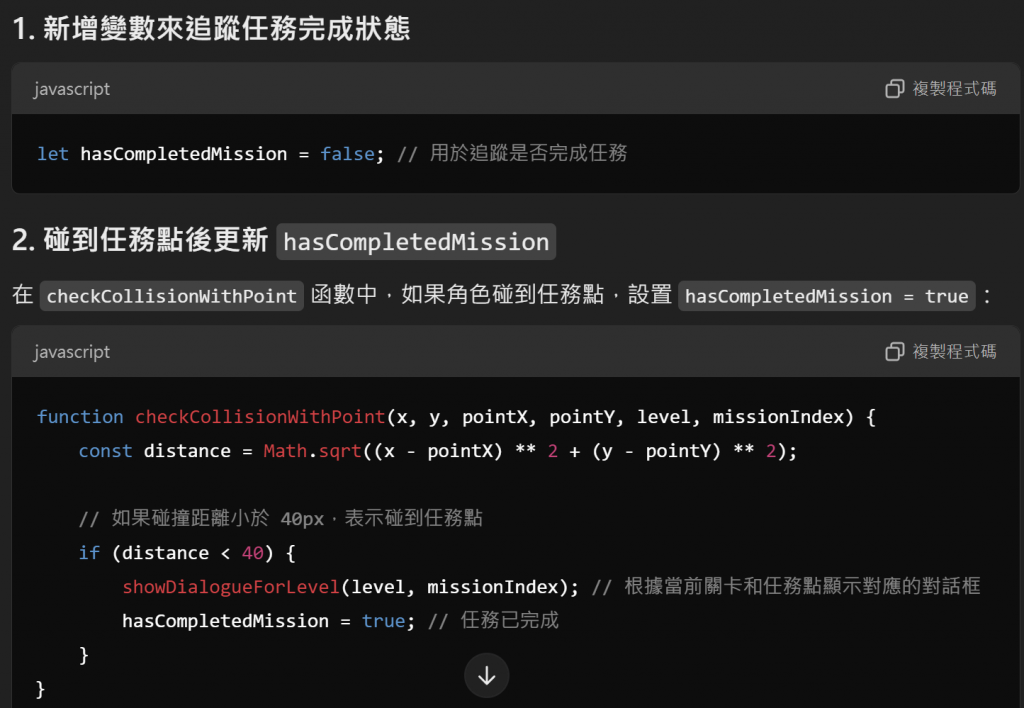
Task: Click the showDialogueForLevel function call
Action: pos(231,587)
